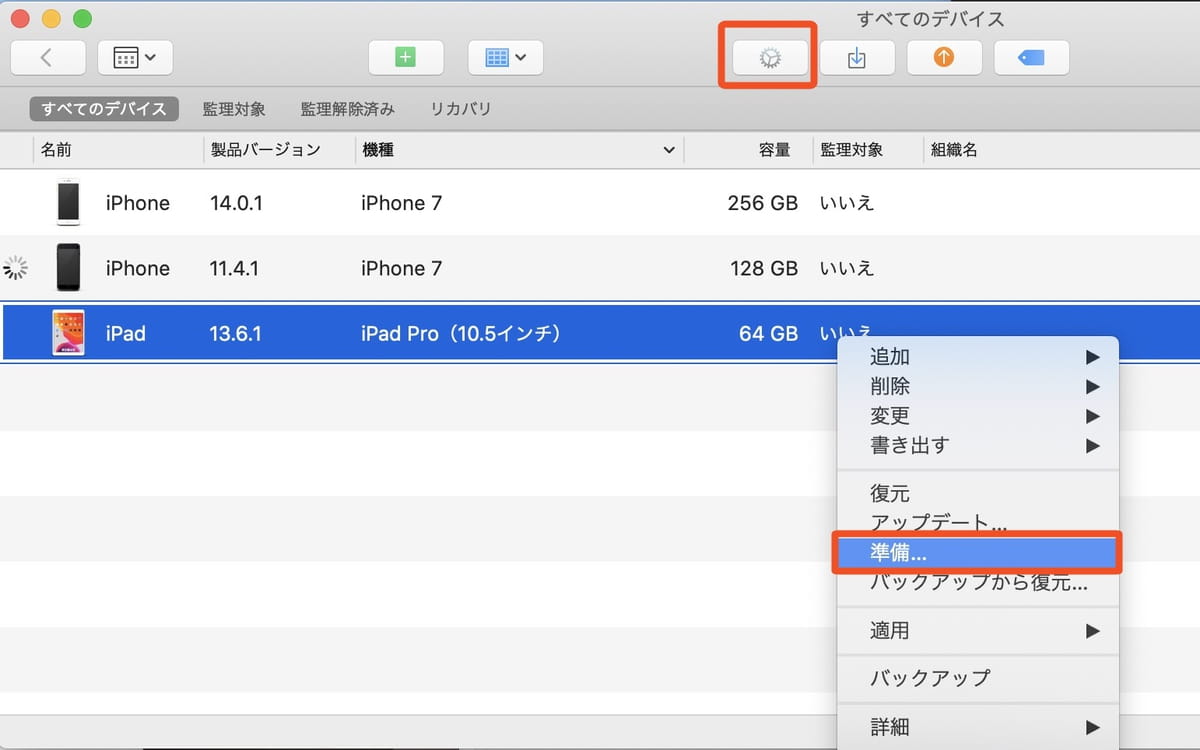This screenshot has height=750, width=1200.
Task: Click the blue Tag toolbar button
Action: (1031, 58)
